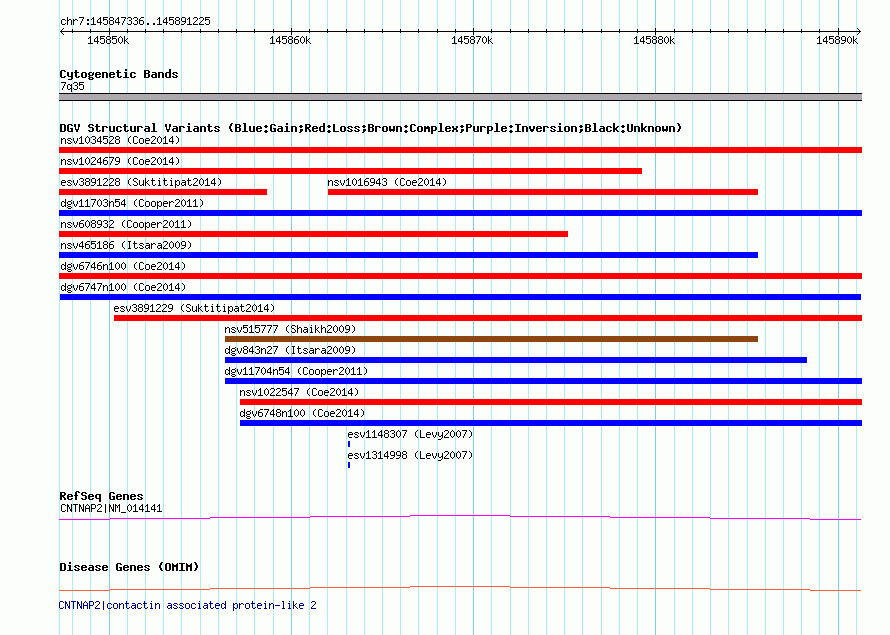Open variant label nsv465186 (Itsara2009)
Image resolution: width=890 pixels, height=635 pixels.
(x=126, y=245)
